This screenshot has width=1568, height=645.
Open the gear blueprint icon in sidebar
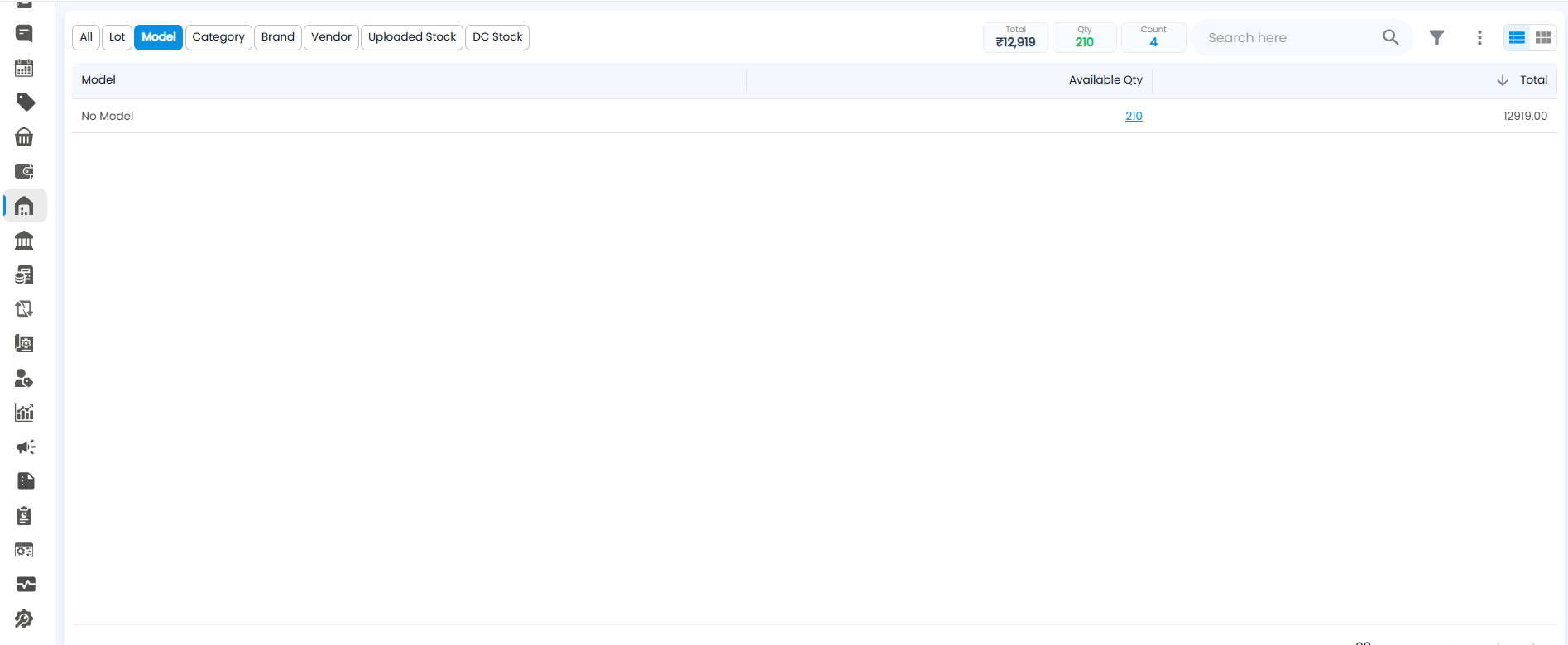(x=25, y=343)
